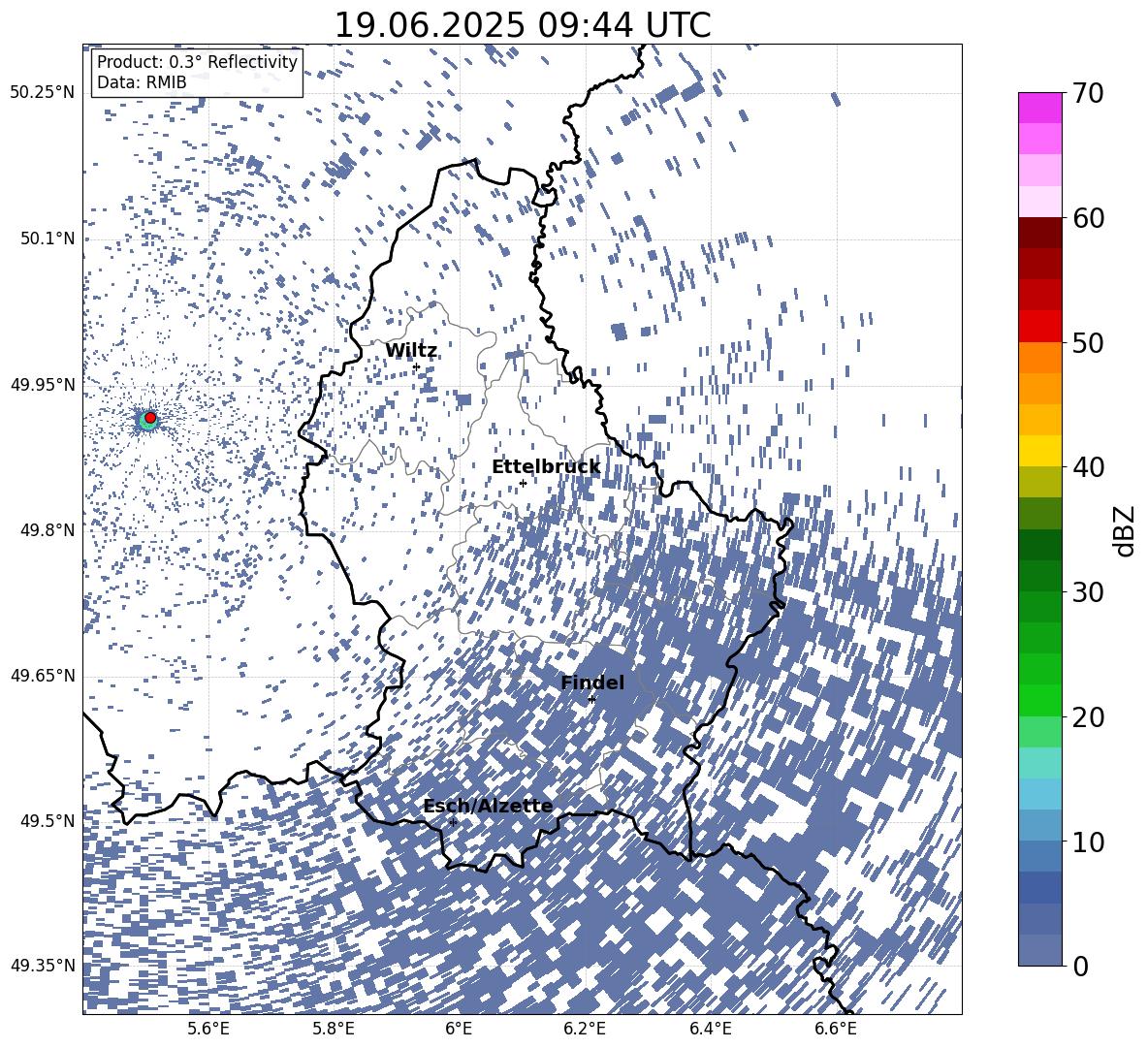Click the Wiltz station cross marker
This screenshot has width=1148, height=1048.
click(x=417, y=366)
